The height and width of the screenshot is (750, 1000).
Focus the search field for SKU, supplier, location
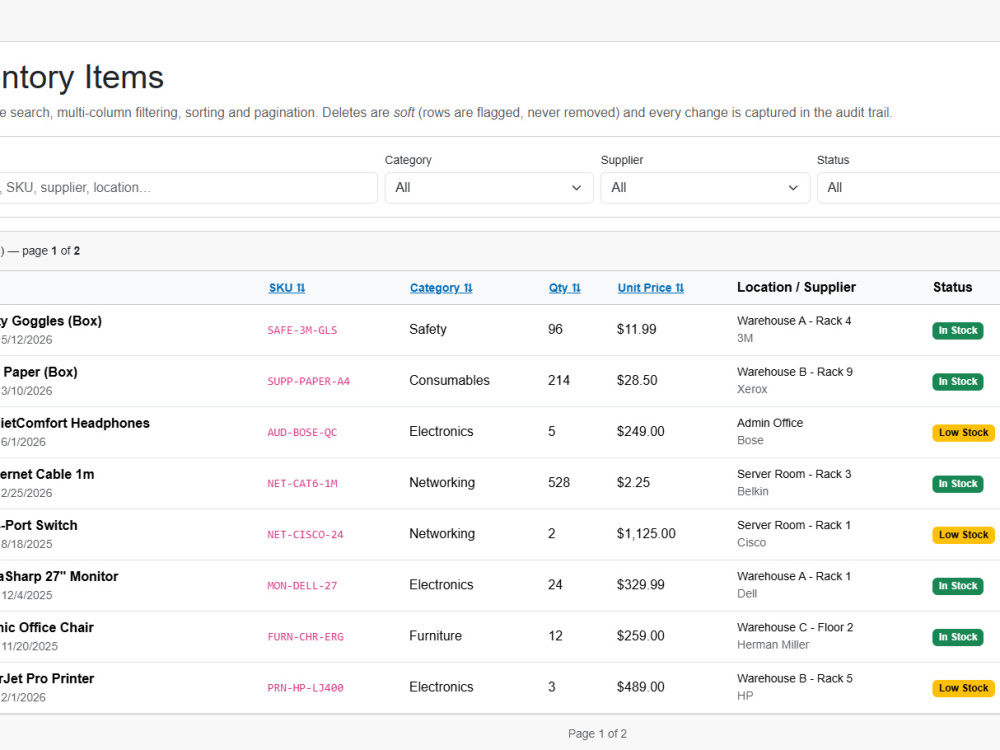(x=188, y=188)
